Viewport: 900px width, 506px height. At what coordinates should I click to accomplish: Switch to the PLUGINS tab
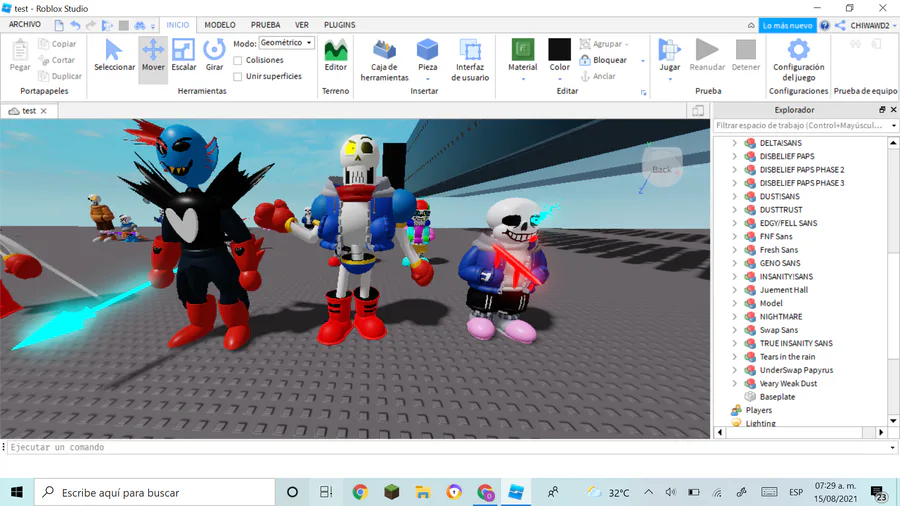pyautogui.click(x=339, y=25)
